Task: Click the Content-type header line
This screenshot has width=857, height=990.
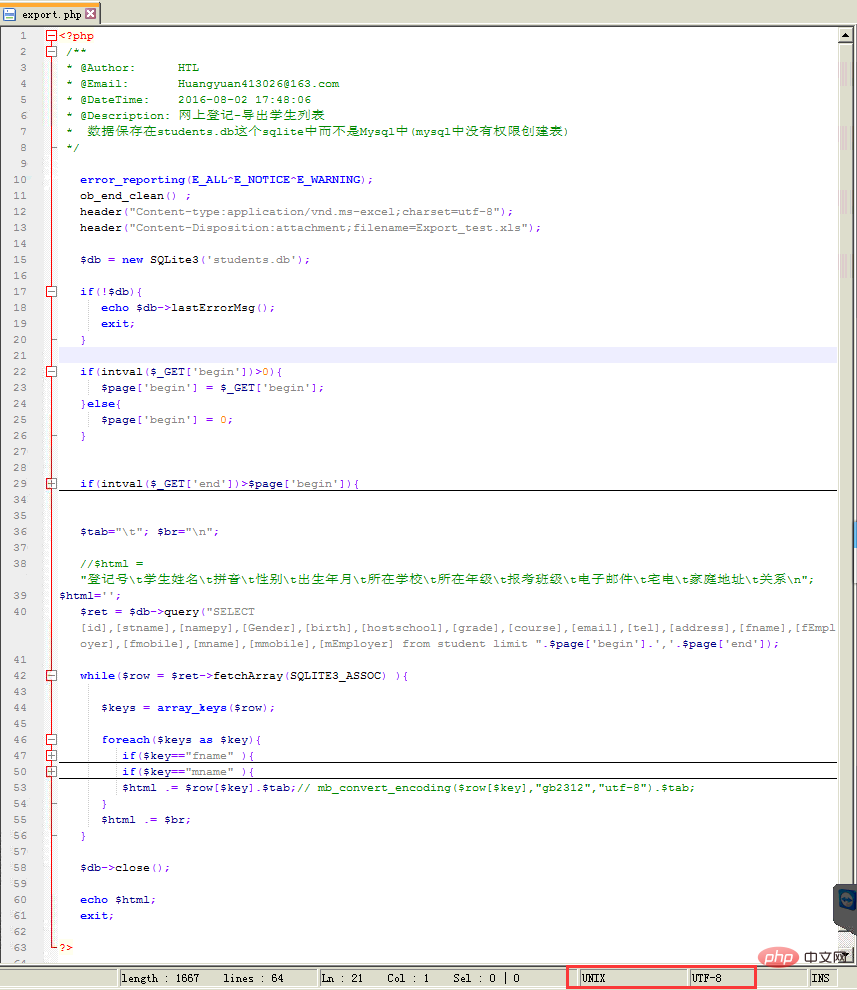Action: (x=296, y=212)
